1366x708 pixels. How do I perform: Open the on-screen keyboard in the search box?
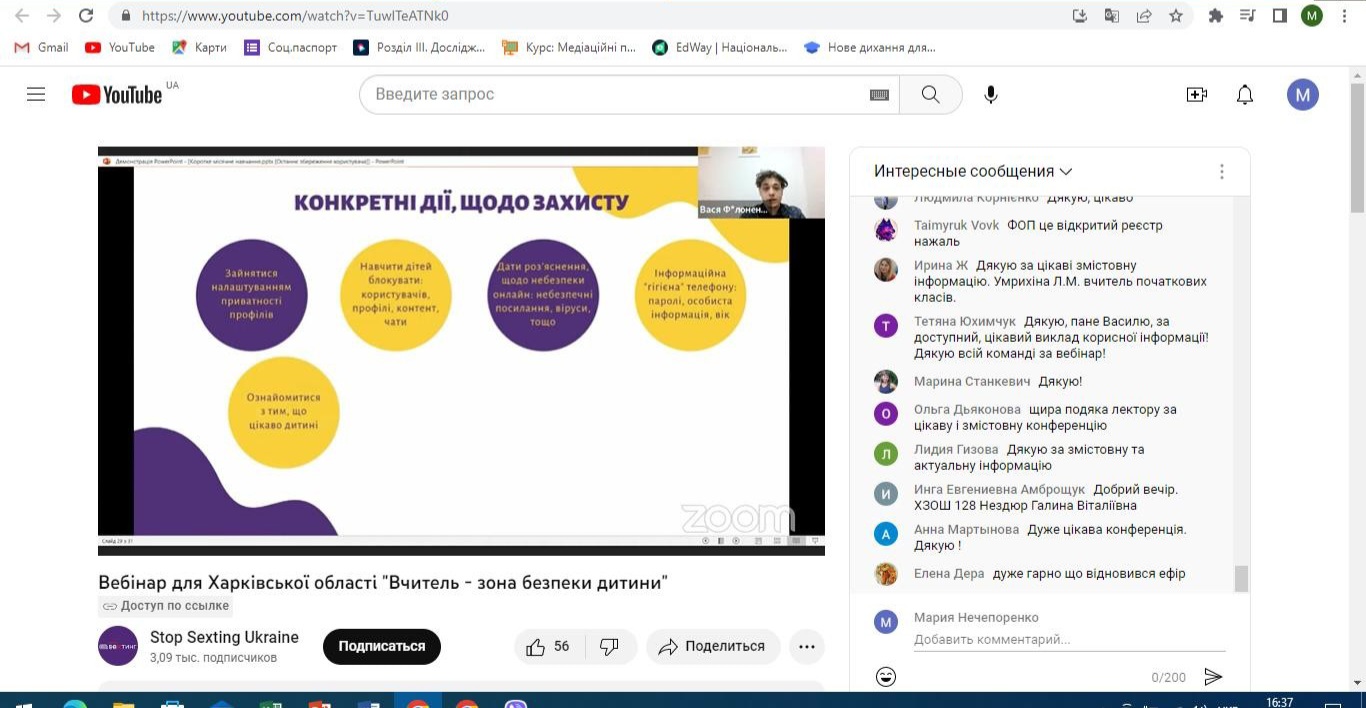click(879, 95)
